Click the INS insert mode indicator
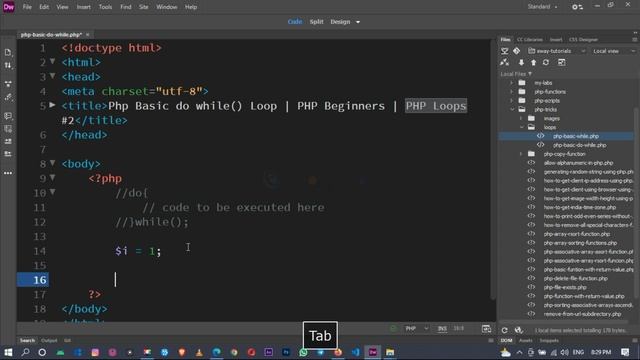This screenshot has width=640, height=360. point(442,329)
